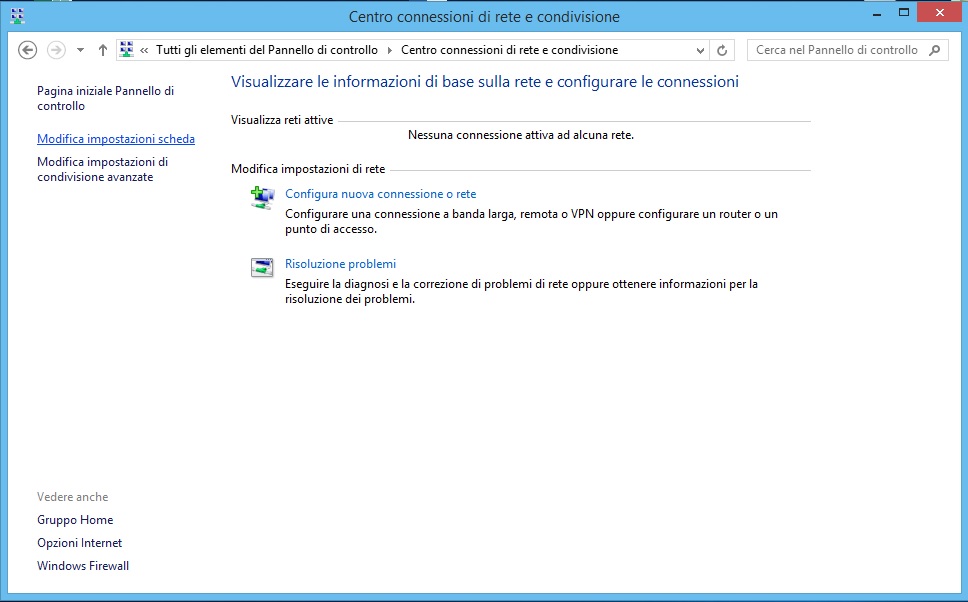Go up one level with the up arrow

[103, 50]
